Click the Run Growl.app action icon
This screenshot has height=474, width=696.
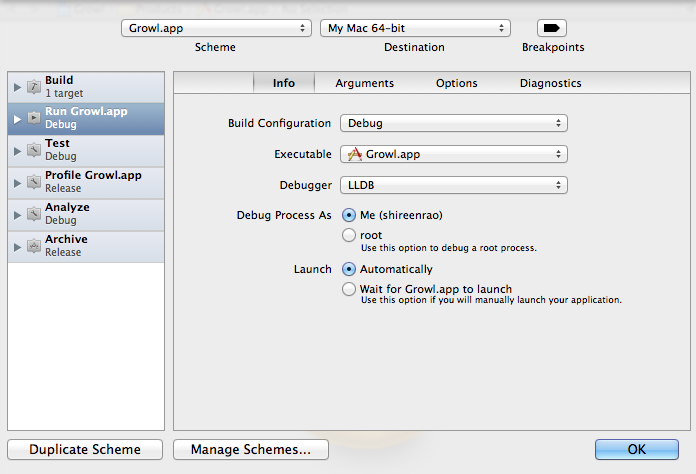tap(34, 118)
